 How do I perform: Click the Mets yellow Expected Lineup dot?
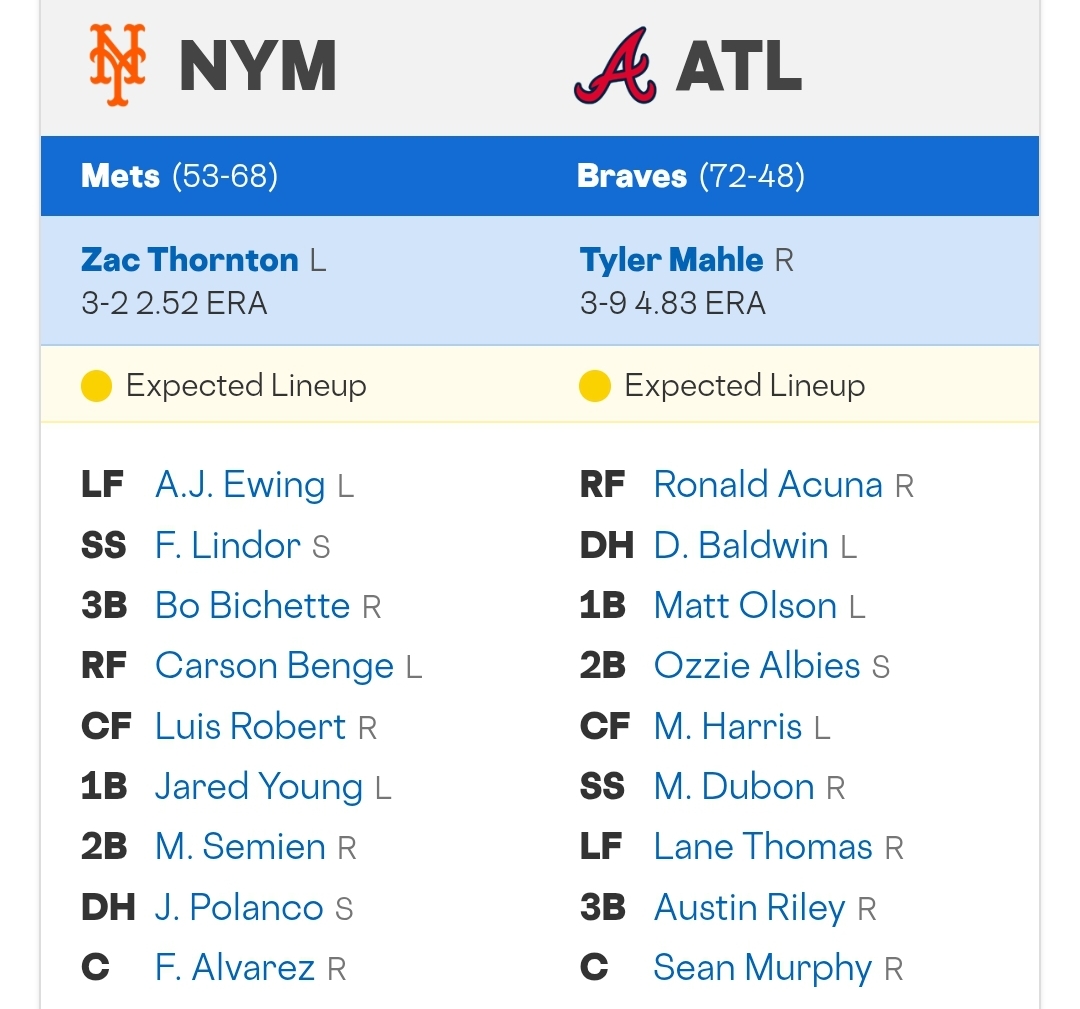[x=96, y=386]
